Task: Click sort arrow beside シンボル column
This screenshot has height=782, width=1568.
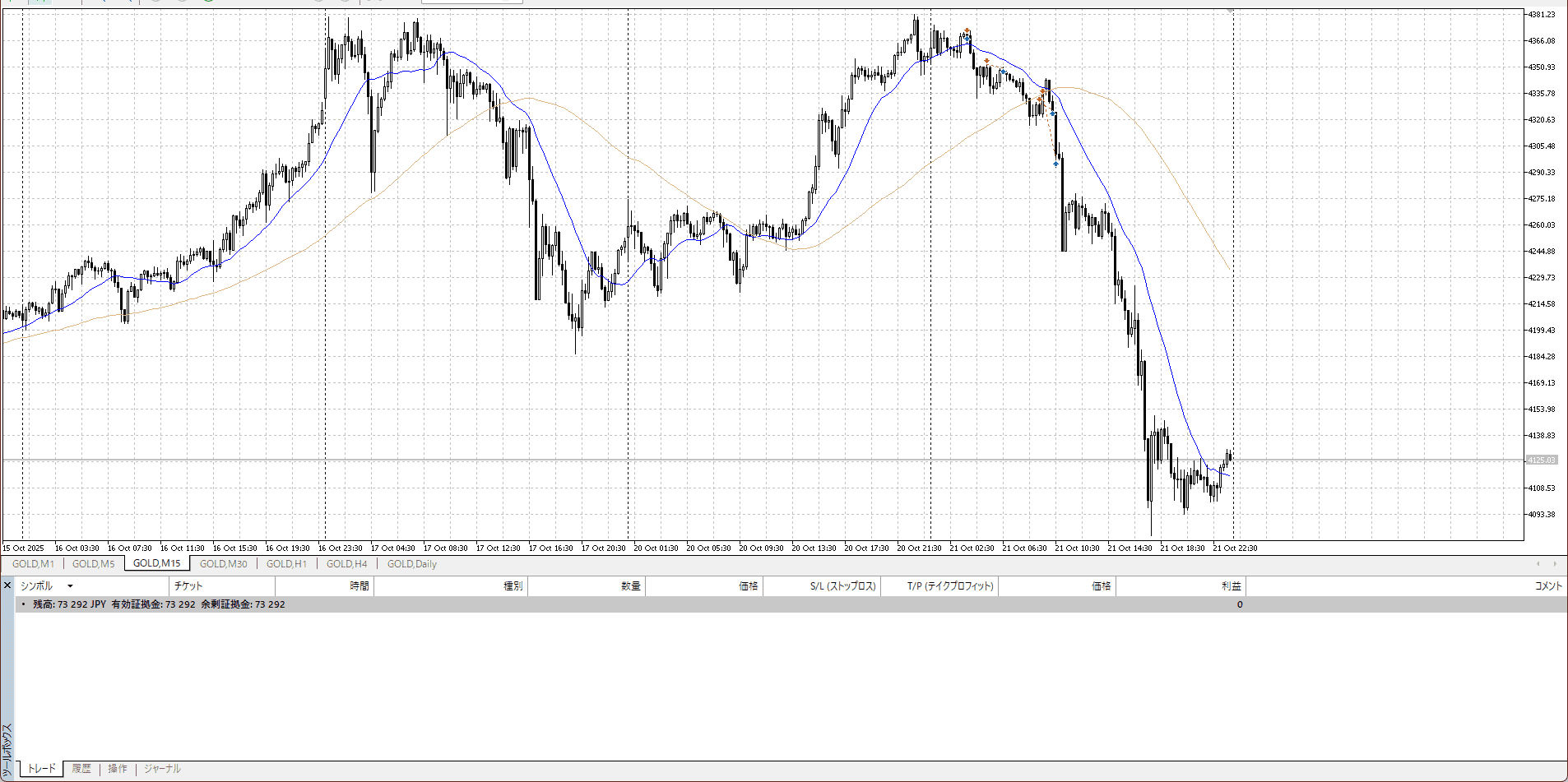Action: point(70,586)
